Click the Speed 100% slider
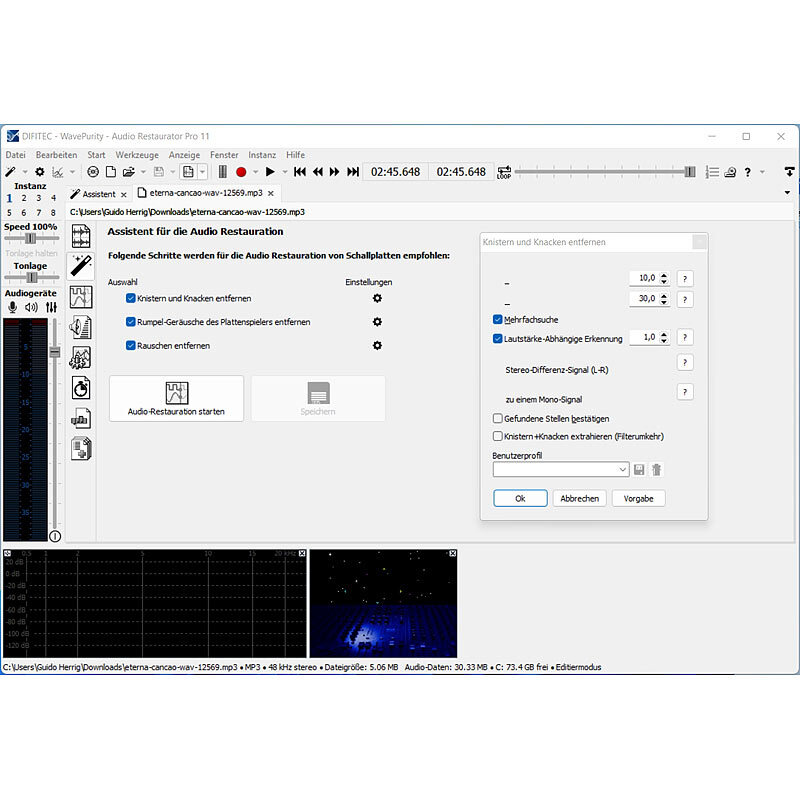The image size is (800, 800). point(30,239)
